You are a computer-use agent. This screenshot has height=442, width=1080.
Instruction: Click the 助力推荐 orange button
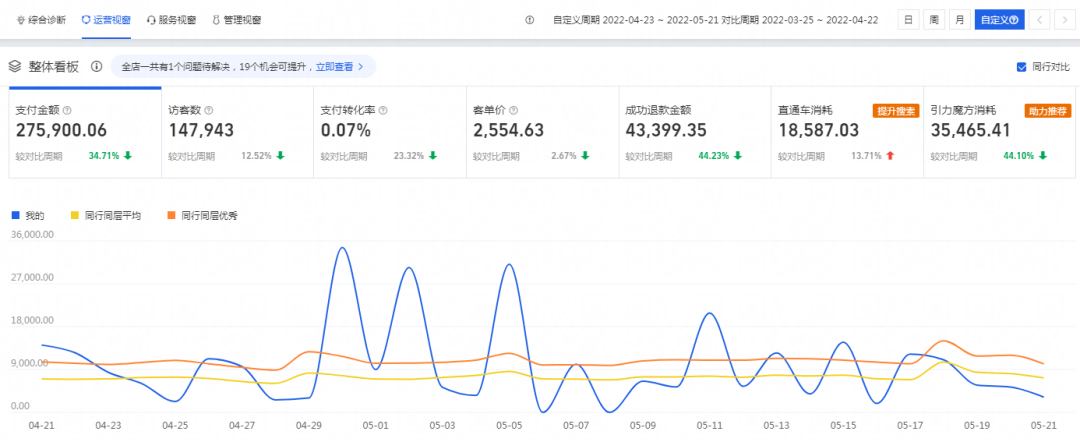1047,110
